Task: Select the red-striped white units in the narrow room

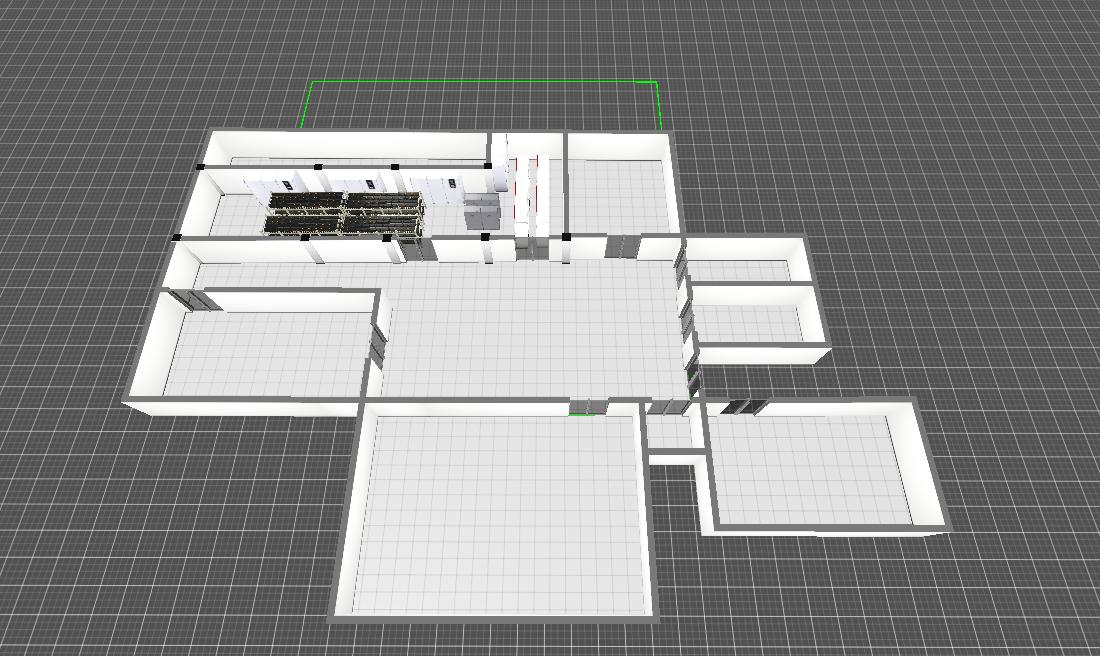Action: pos(527,192)
